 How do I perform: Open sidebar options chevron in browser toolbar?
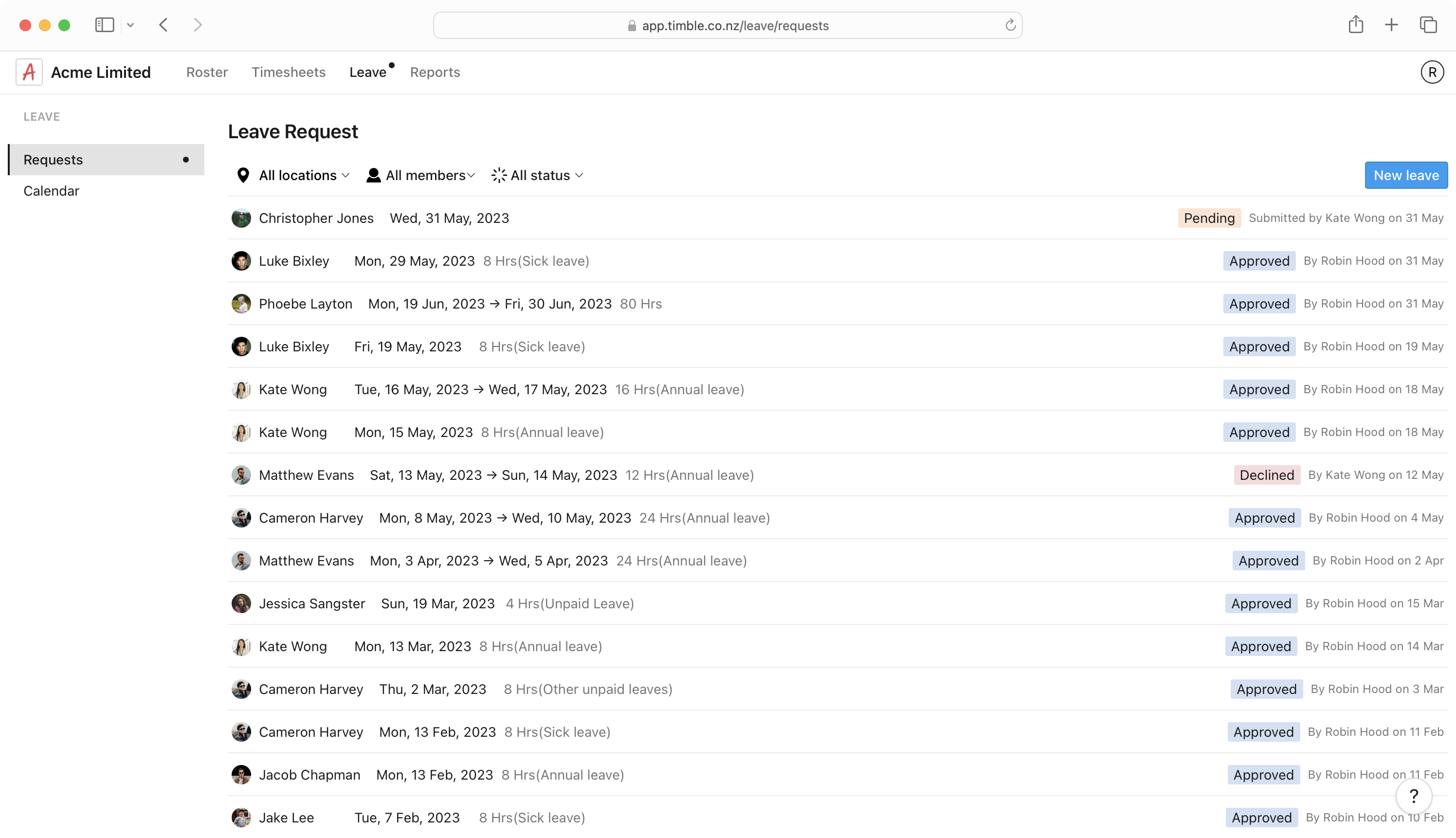click(130, 25)
